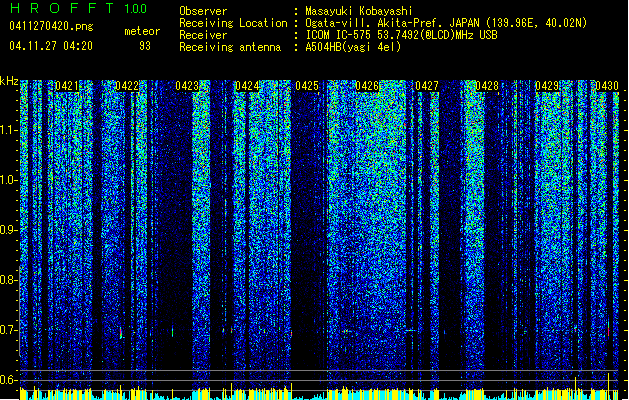Click the 0421 time marker

pyautogui.click(x=67, y=86)
